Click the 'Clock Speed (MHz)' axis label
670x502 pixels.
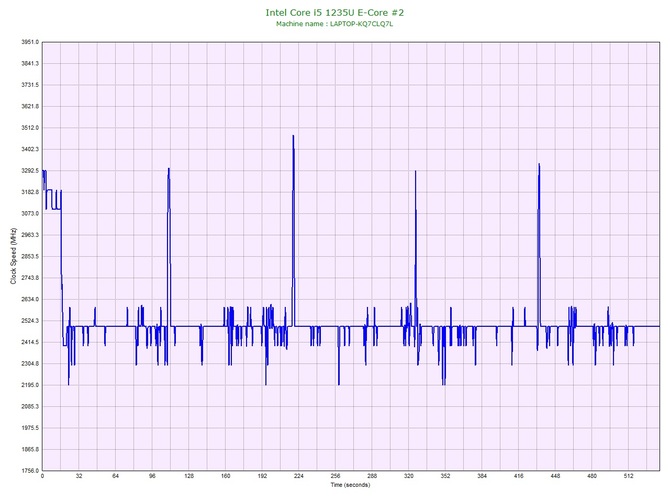13,256
